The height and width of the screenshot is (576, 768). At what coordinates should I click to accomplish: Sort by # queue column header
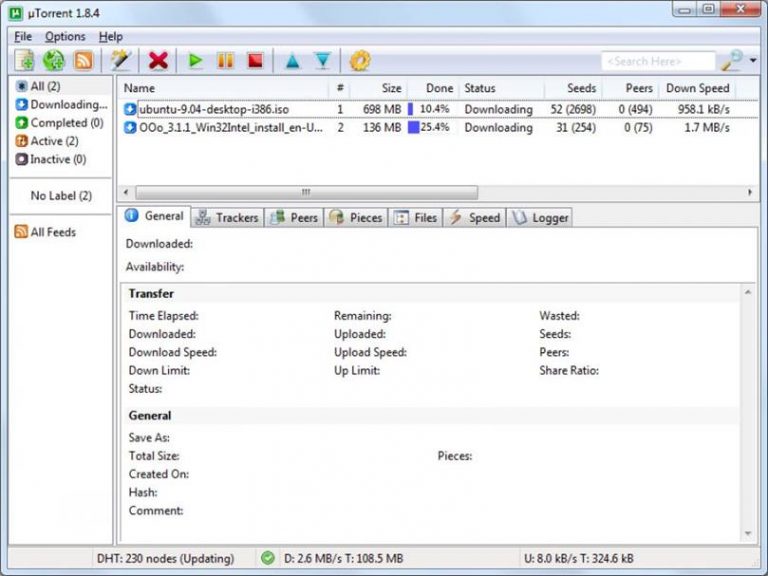(x=340, y=88)
